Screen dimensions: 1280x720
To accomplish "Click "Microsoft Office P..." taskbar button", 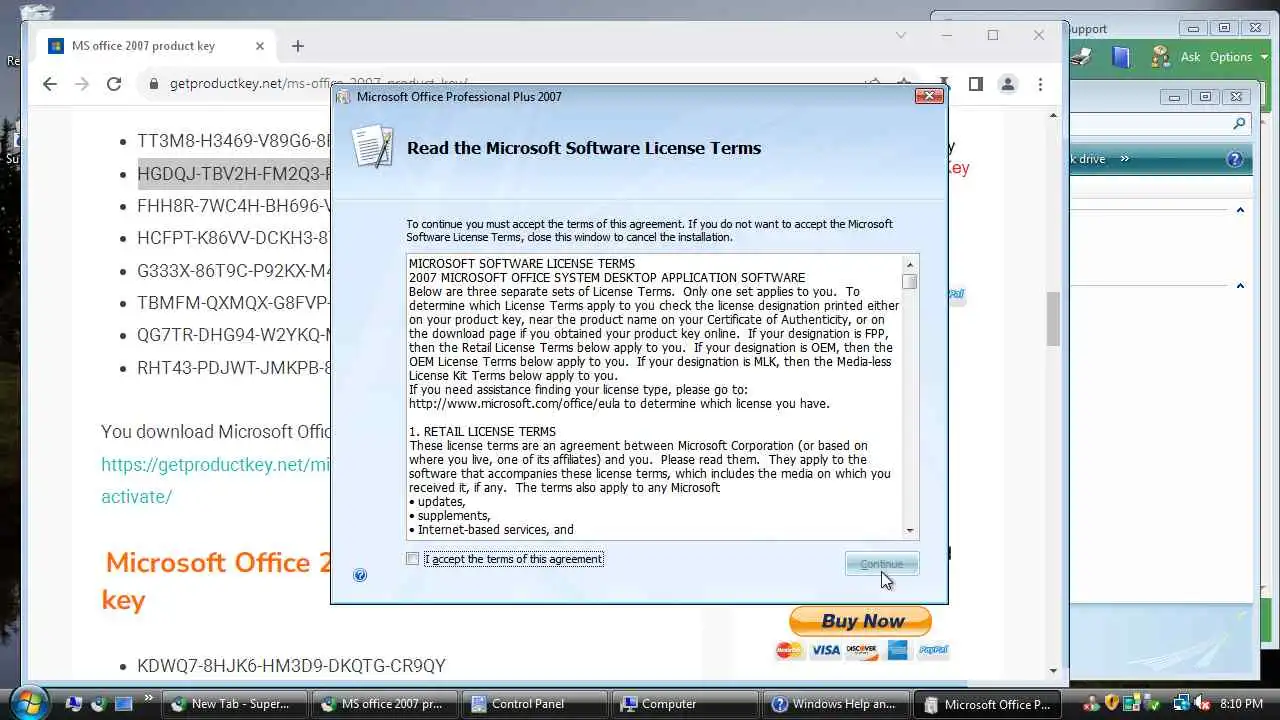I will coord(988,704).
